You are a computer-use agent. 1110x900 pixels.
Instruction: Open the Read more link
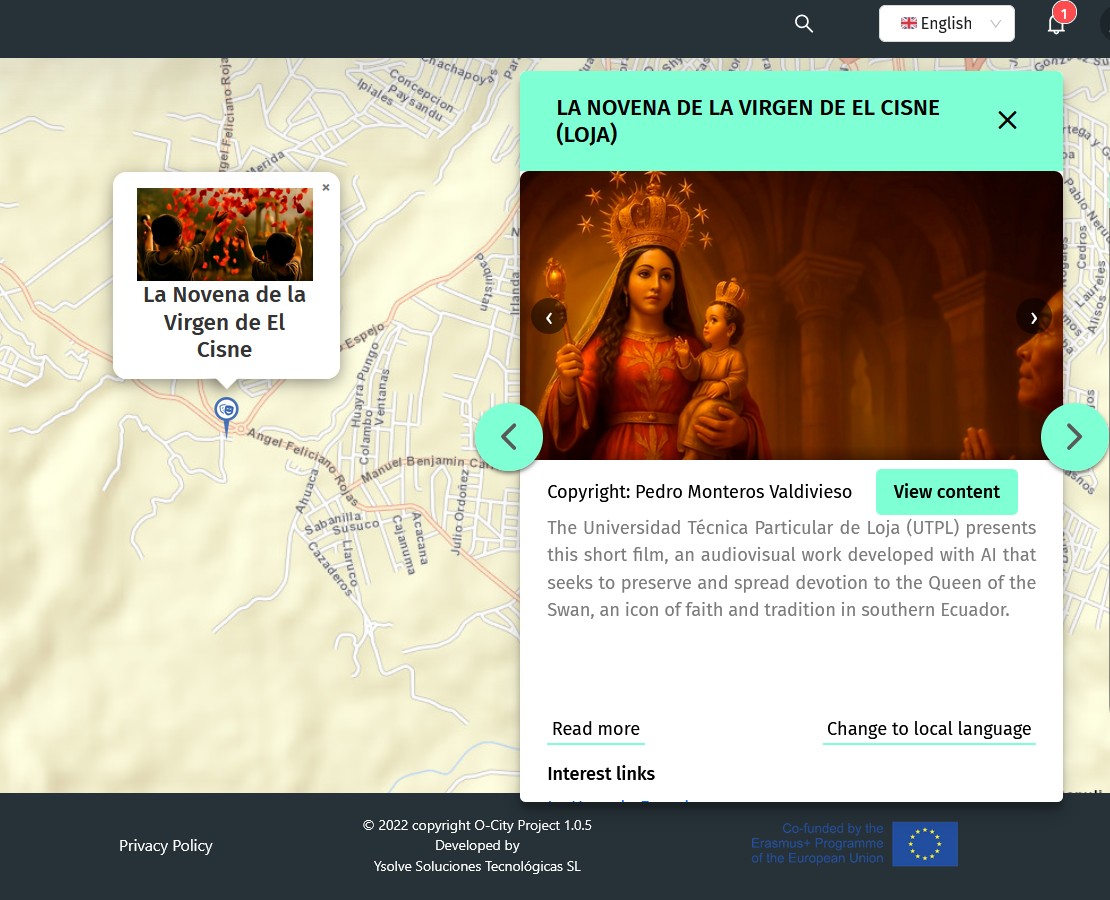(596, 729)
